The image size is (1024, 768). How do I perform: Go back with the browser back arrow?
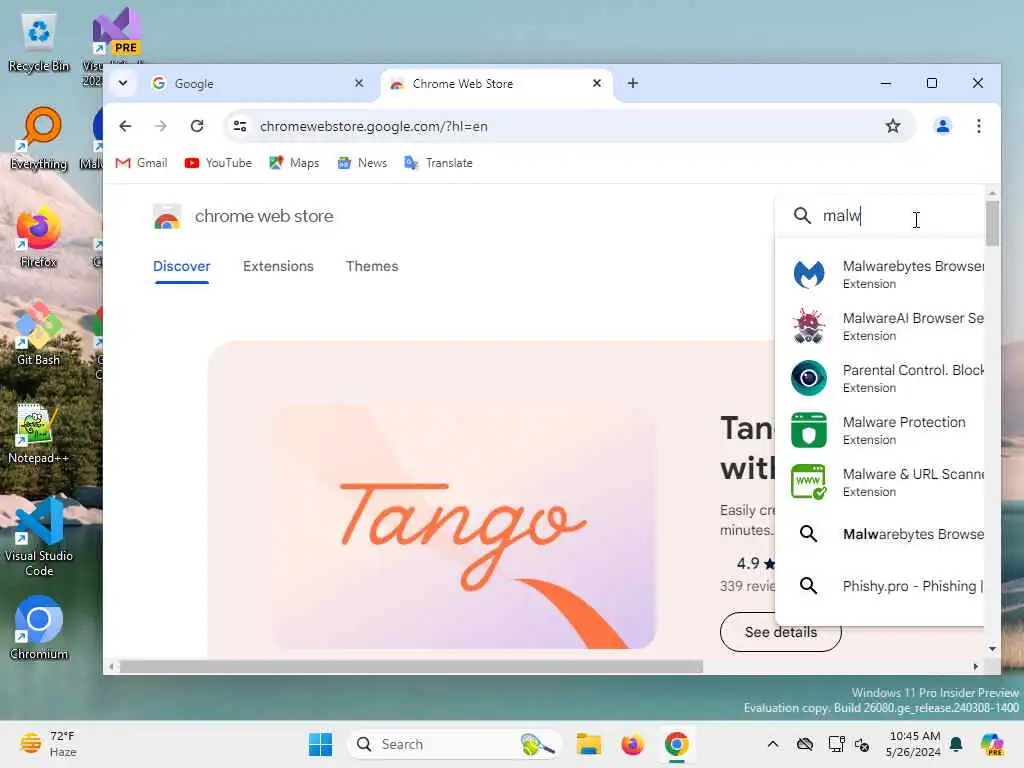click(125, 126)
